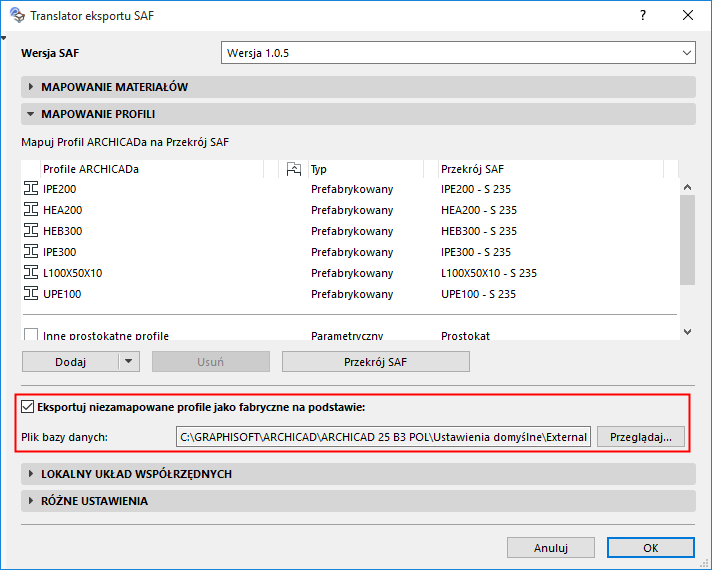The image size is (712, 570).
Task: Close the dialog with the X button
Action: click(x=688, y=15)
